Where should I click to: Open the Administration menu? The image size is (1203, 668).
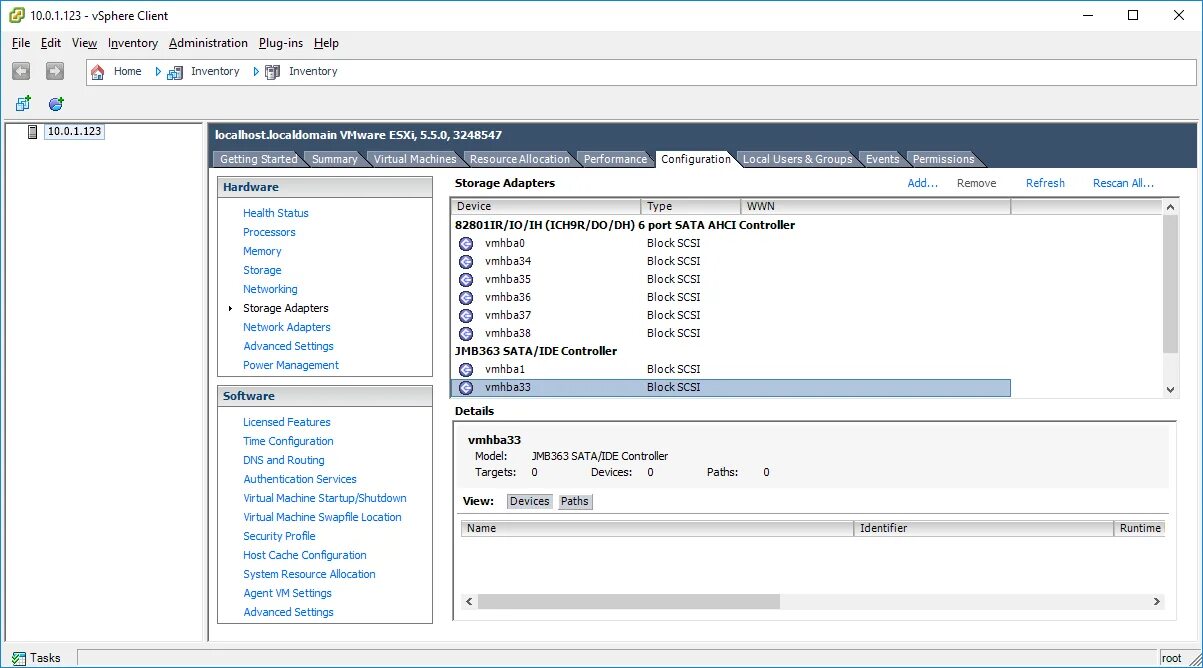pos(208,43)
